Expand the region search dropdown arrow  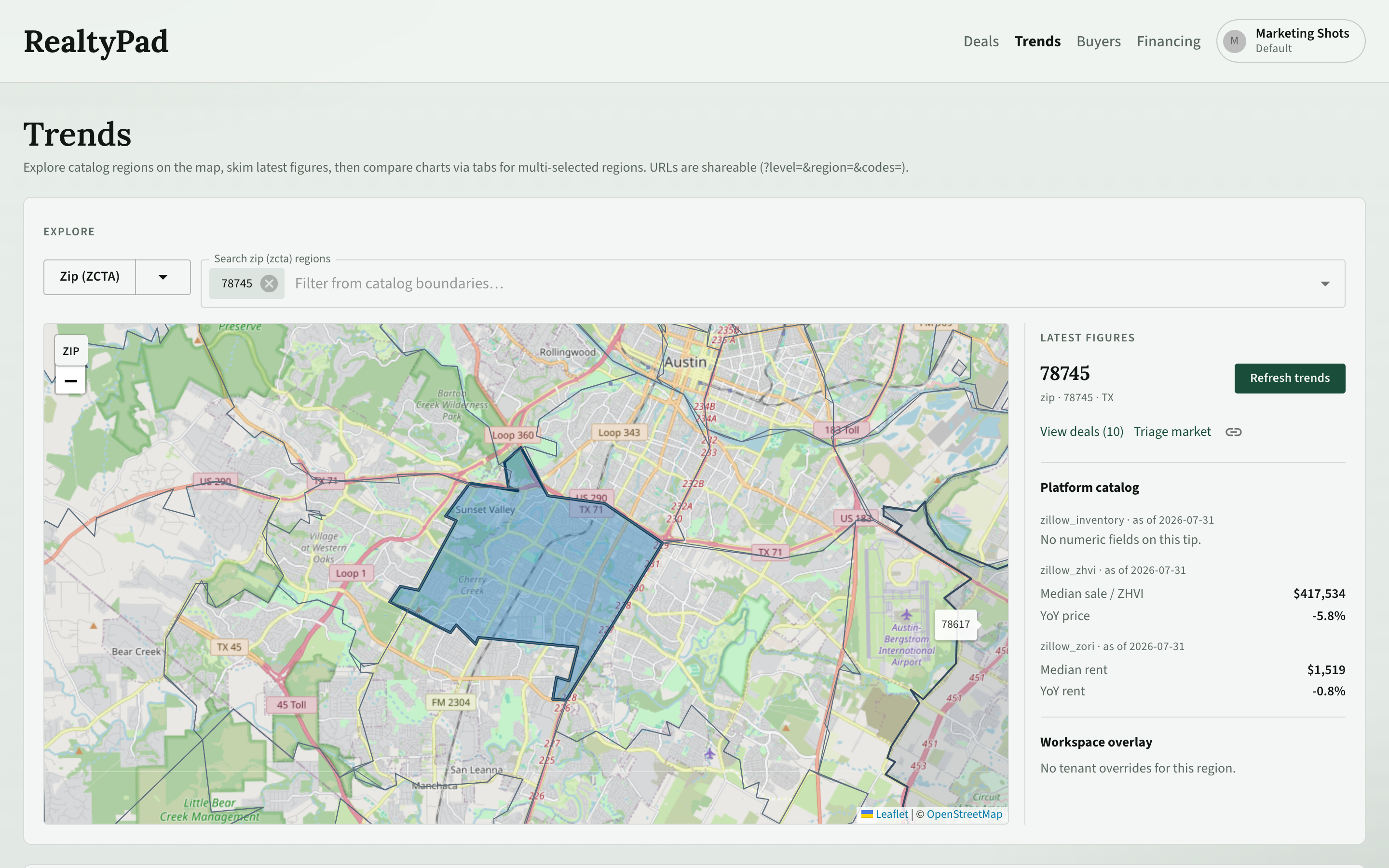coord(1325,284)
